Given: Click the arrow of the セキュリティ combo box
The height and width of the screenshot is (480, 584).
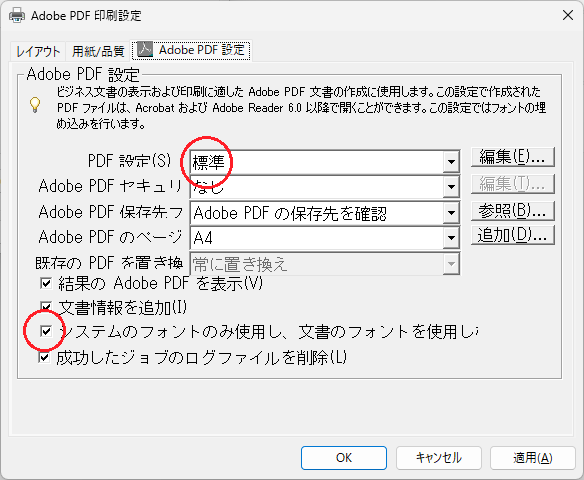Looking at the screenshot, I should coord(451,187).
